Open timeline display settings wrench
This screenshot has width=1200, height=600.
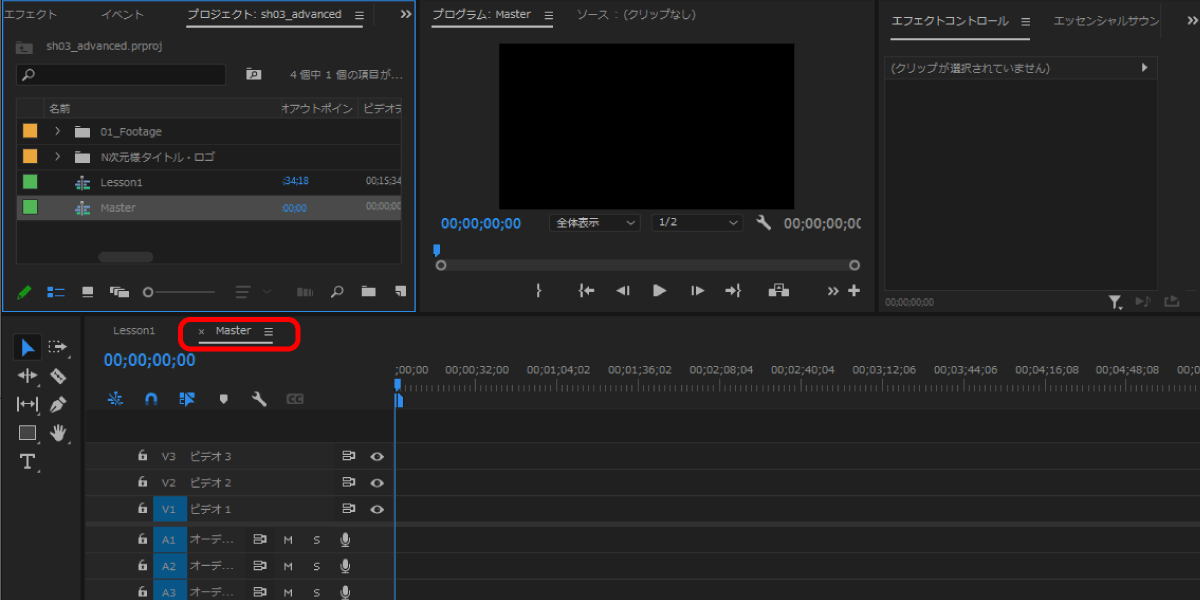coord(259,399)
